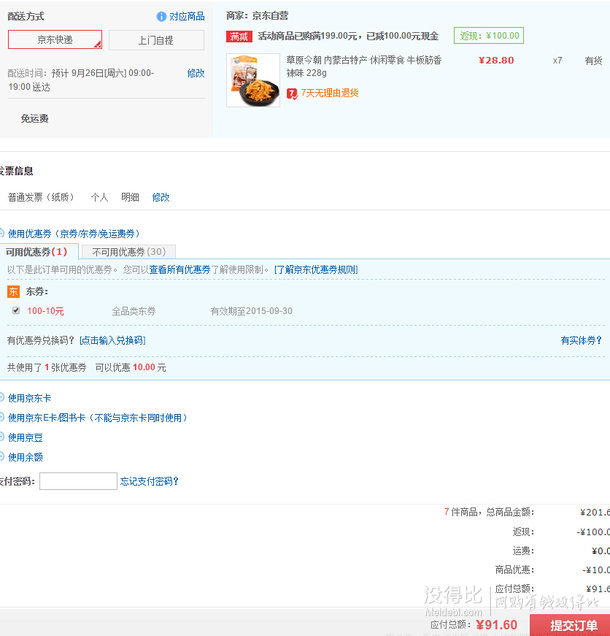The width and height of the screenshot is (610, 636).
Task: Click 有效期至2015-09-30 text
Action: click(x=251, y=311)
